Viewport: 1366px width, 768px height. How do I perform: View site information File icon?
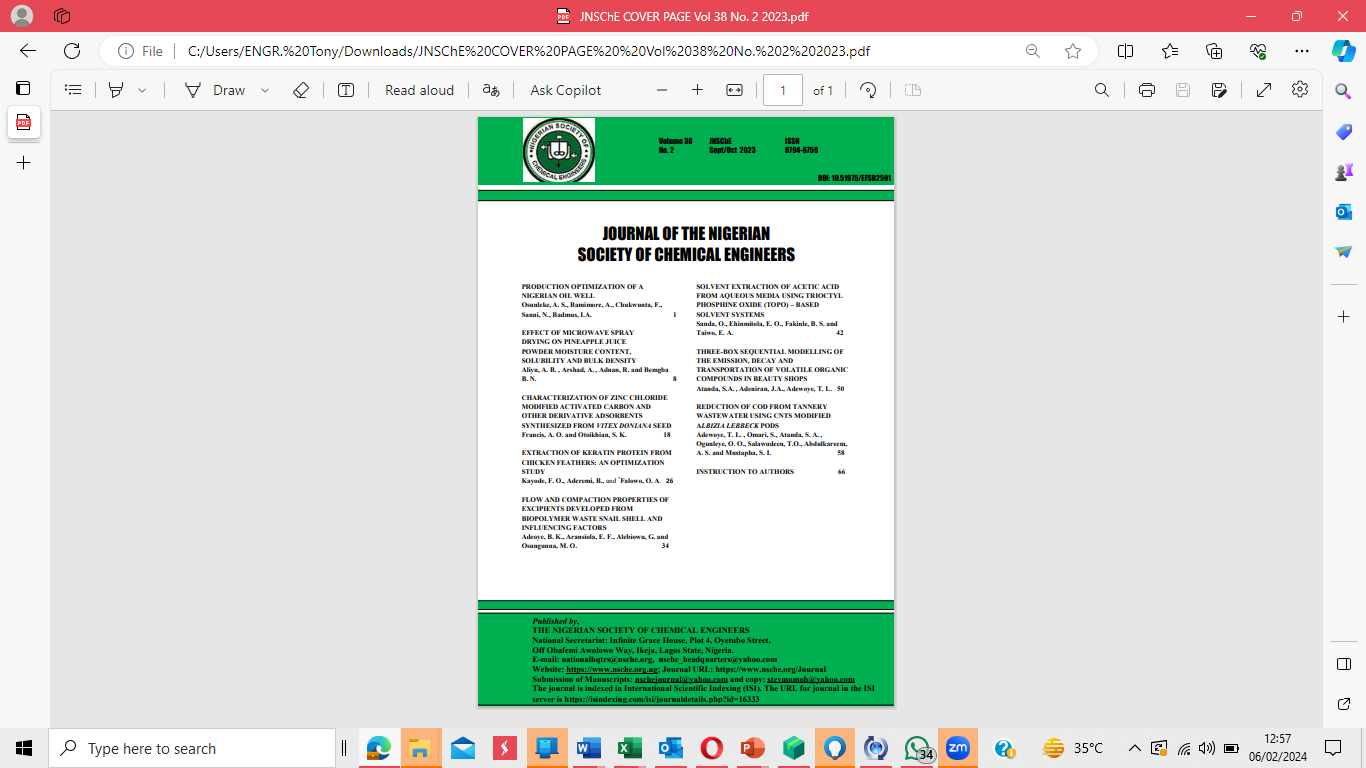(x=141, y=51)
